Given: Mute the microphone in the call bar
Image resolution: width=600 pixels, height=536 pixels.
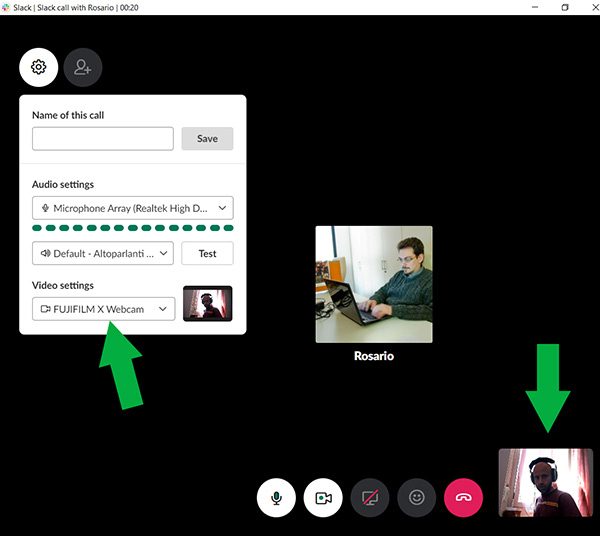Looking at the screenshot, I should point(276,498).
